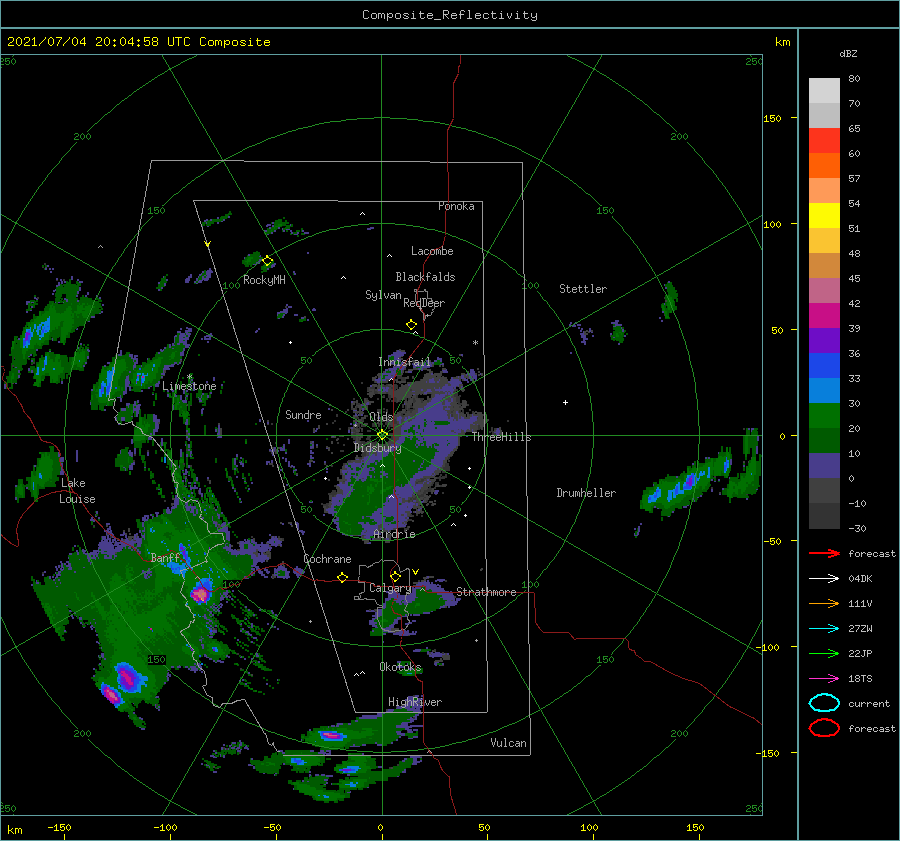Click the Vulcan city label

[509, 743]
